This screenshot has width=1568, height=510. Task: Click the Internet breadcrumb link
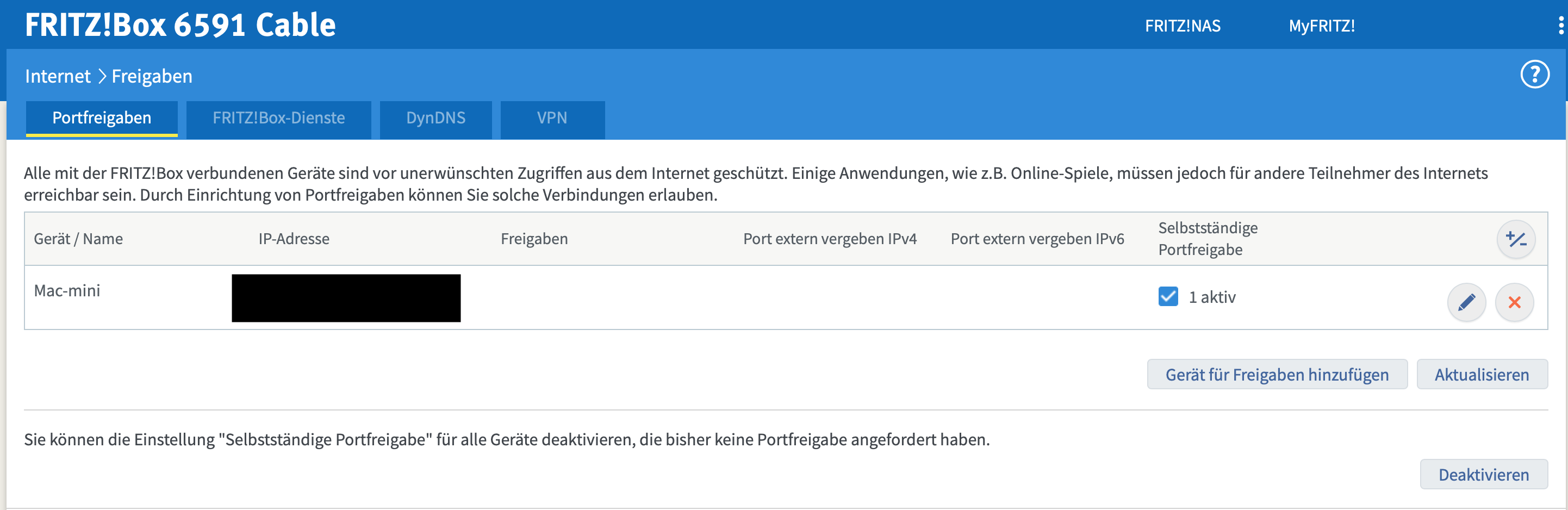click(57, 76)
